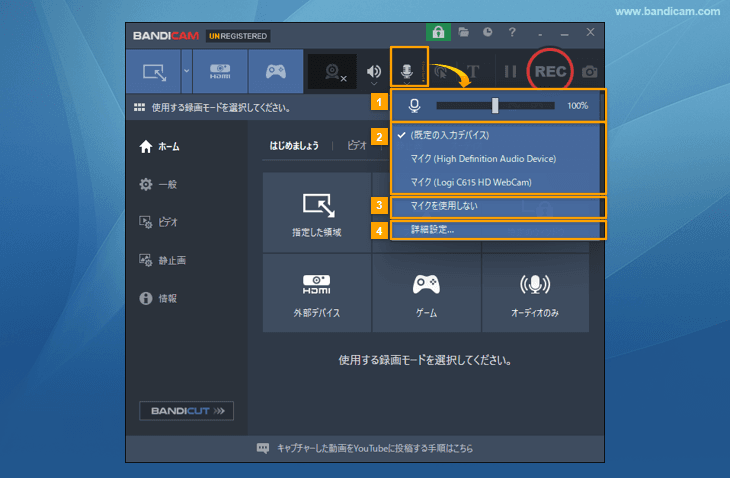This screenshot has height=478, width=730.
Task: Select the HDMI device recording mode
Action: click(x=220, y=72)
